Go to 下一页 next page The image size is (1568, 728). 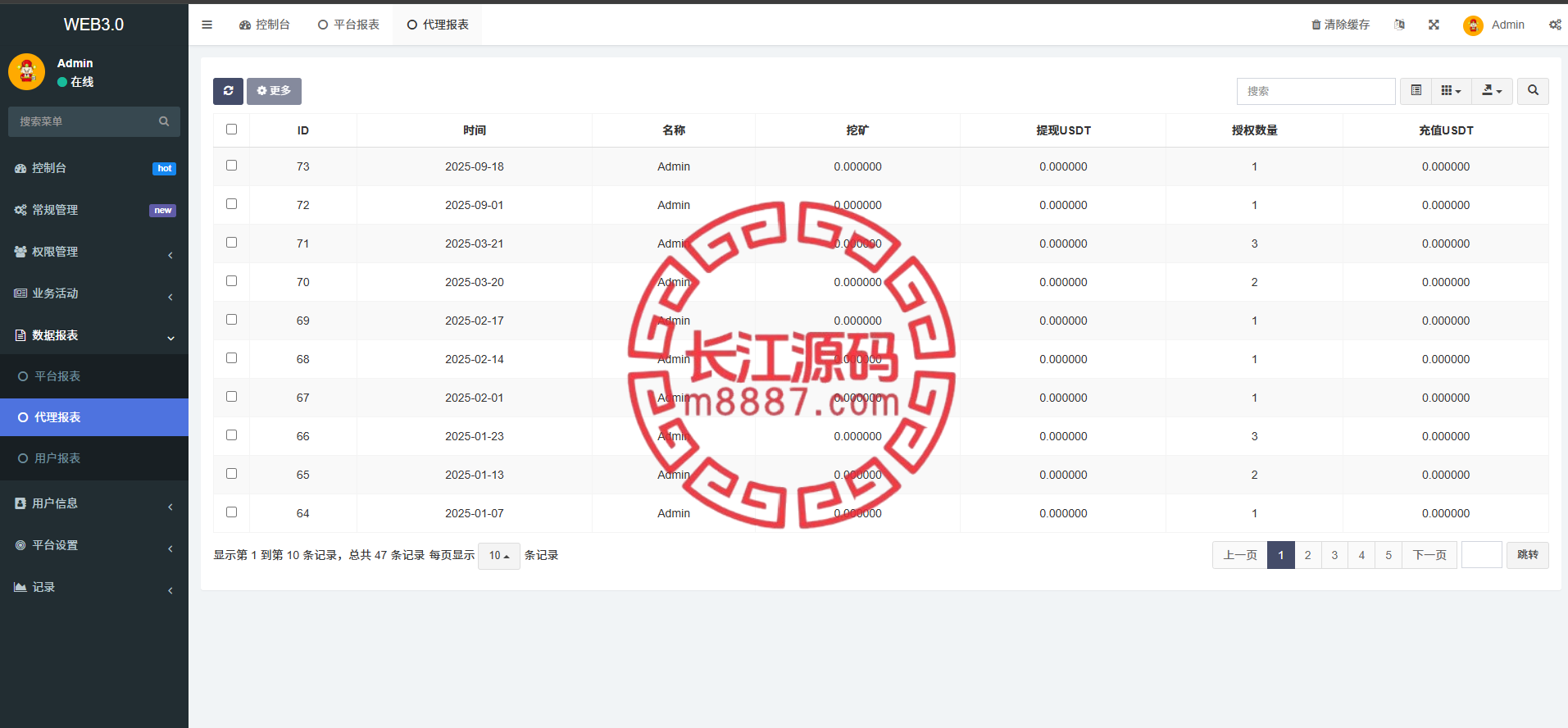[1429, 555]
